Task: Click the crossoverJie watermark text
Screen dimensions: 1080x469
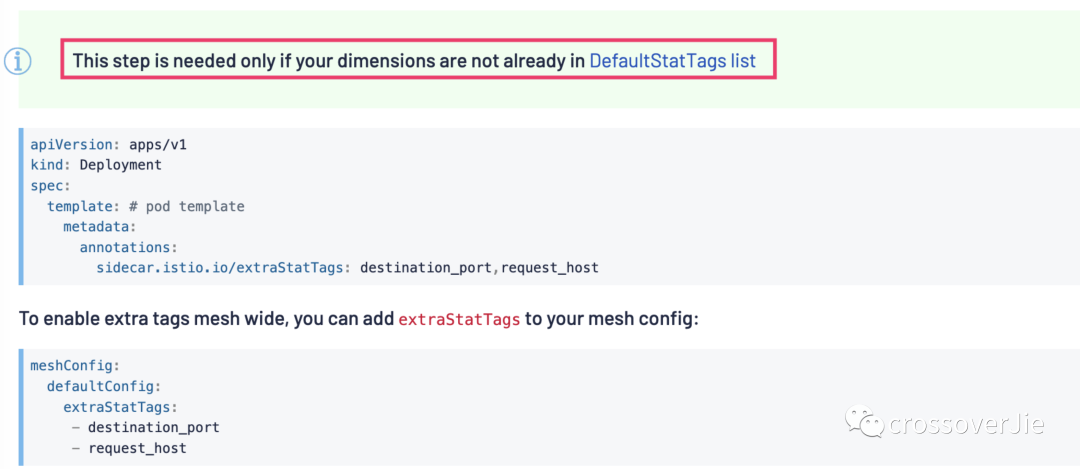Action: click(967, 424)
